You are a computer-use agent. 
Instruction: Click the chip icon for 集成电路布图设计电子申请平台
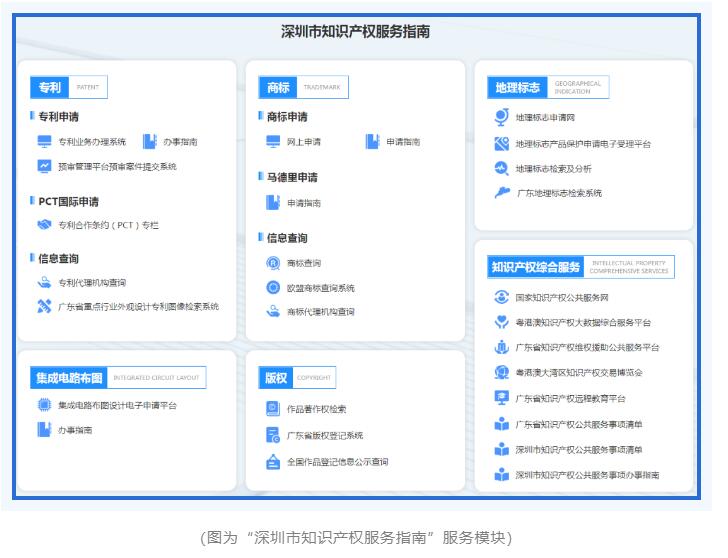[x=44, y=405]
